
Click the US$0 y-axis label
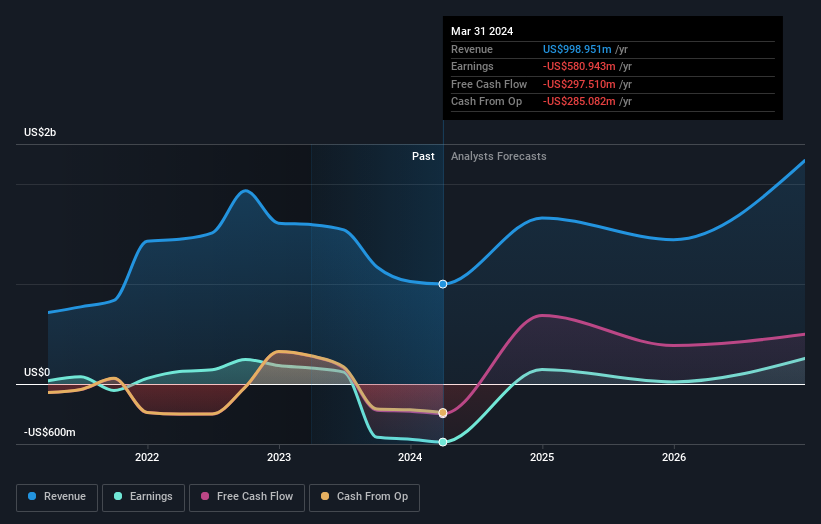click(x=37, y=373)
